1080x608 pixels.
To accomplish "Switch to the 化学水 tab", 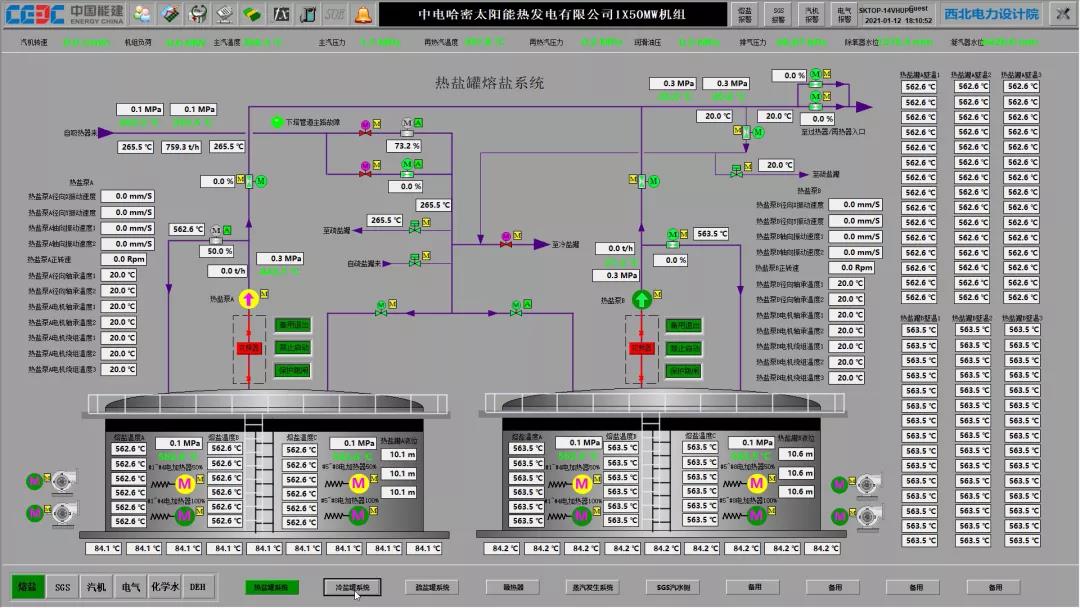I will tap(164, 587).
